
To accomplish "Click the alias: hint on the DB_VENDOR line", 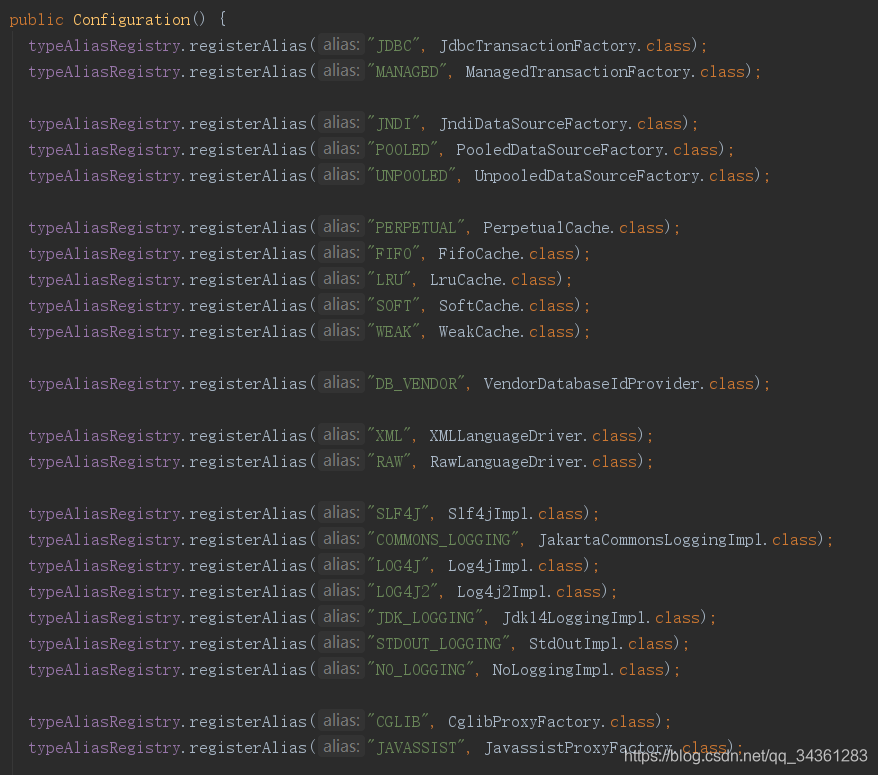I will click(341, 383).
